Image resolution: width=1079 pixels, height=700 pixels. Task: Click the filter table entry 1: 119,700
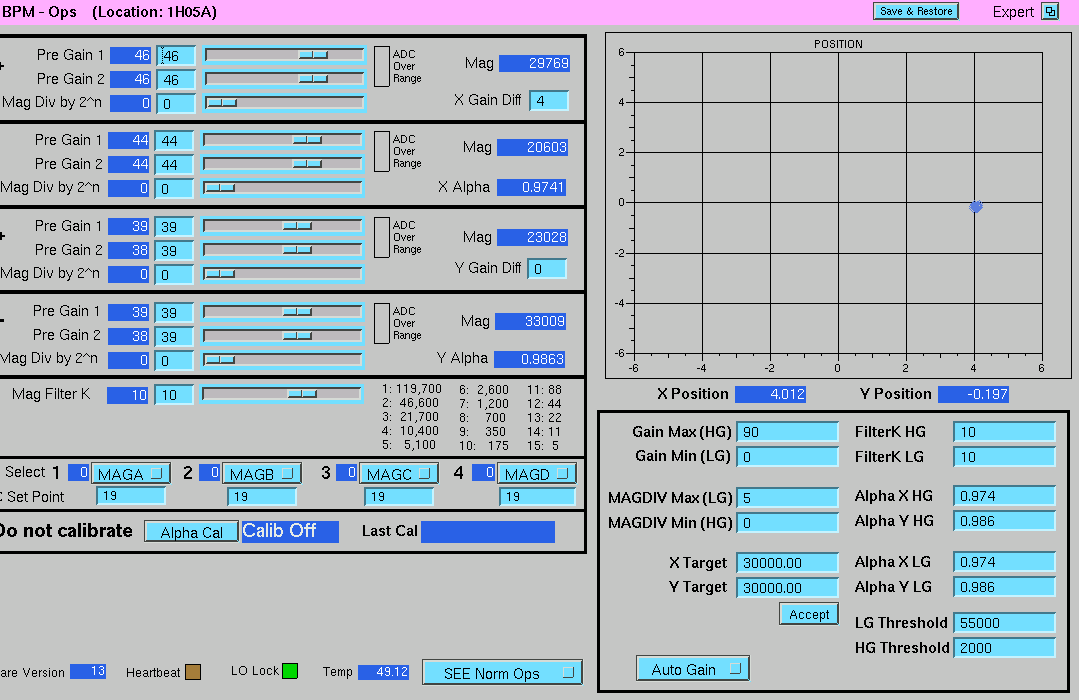tap(412, 389)
